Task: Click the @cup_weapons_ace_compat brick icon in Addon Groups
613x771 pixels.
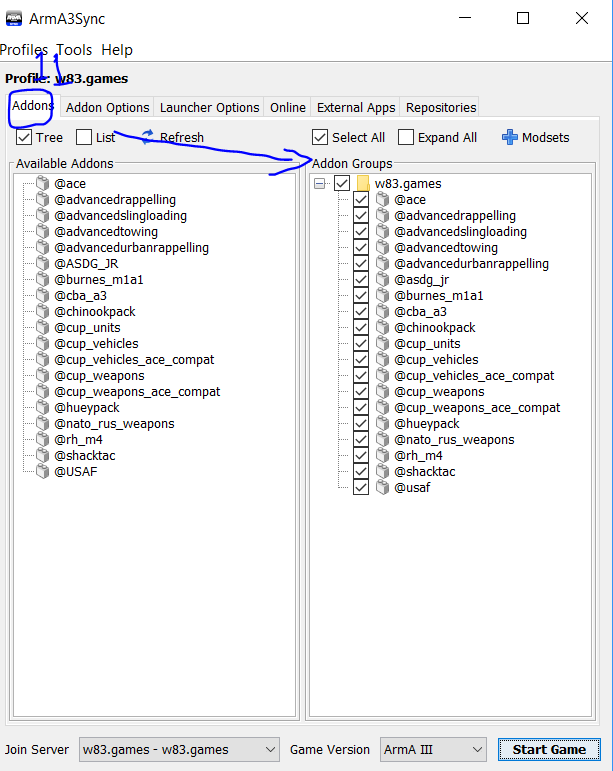Action: [x=382, y=408]
